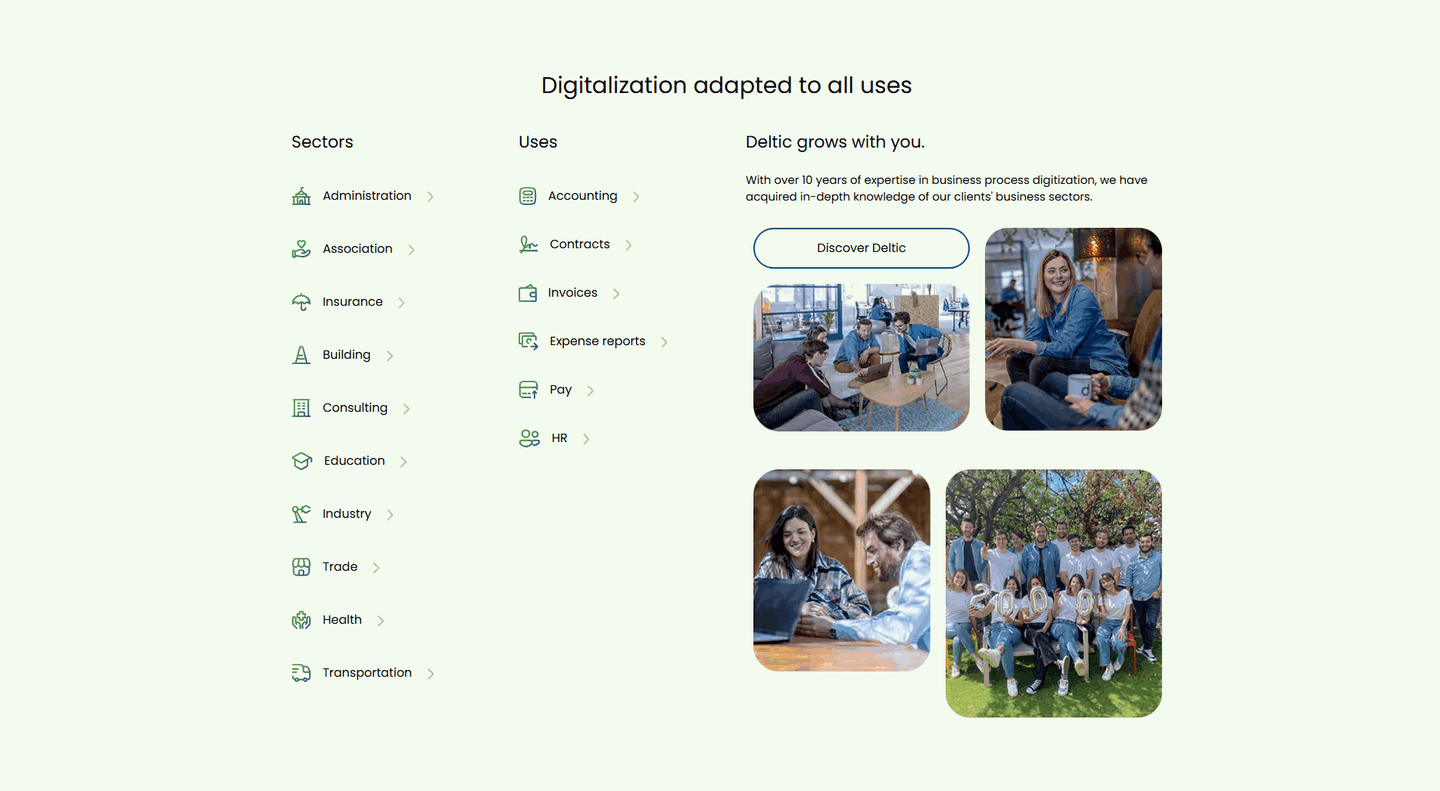Expand the Invoices chevron arrow

click(x=616, y=294)
